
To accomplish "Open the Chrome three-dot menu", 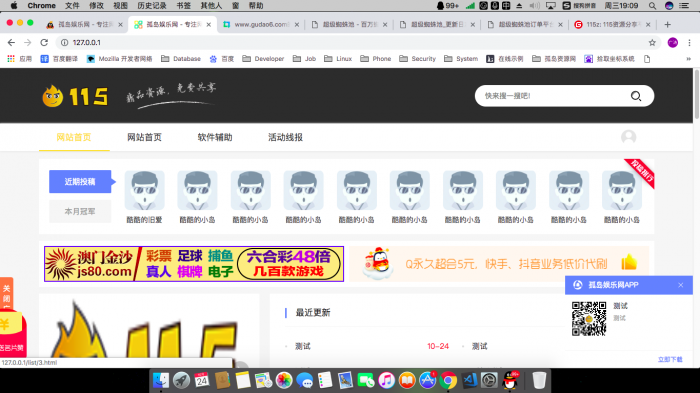I will pos(689,42).
